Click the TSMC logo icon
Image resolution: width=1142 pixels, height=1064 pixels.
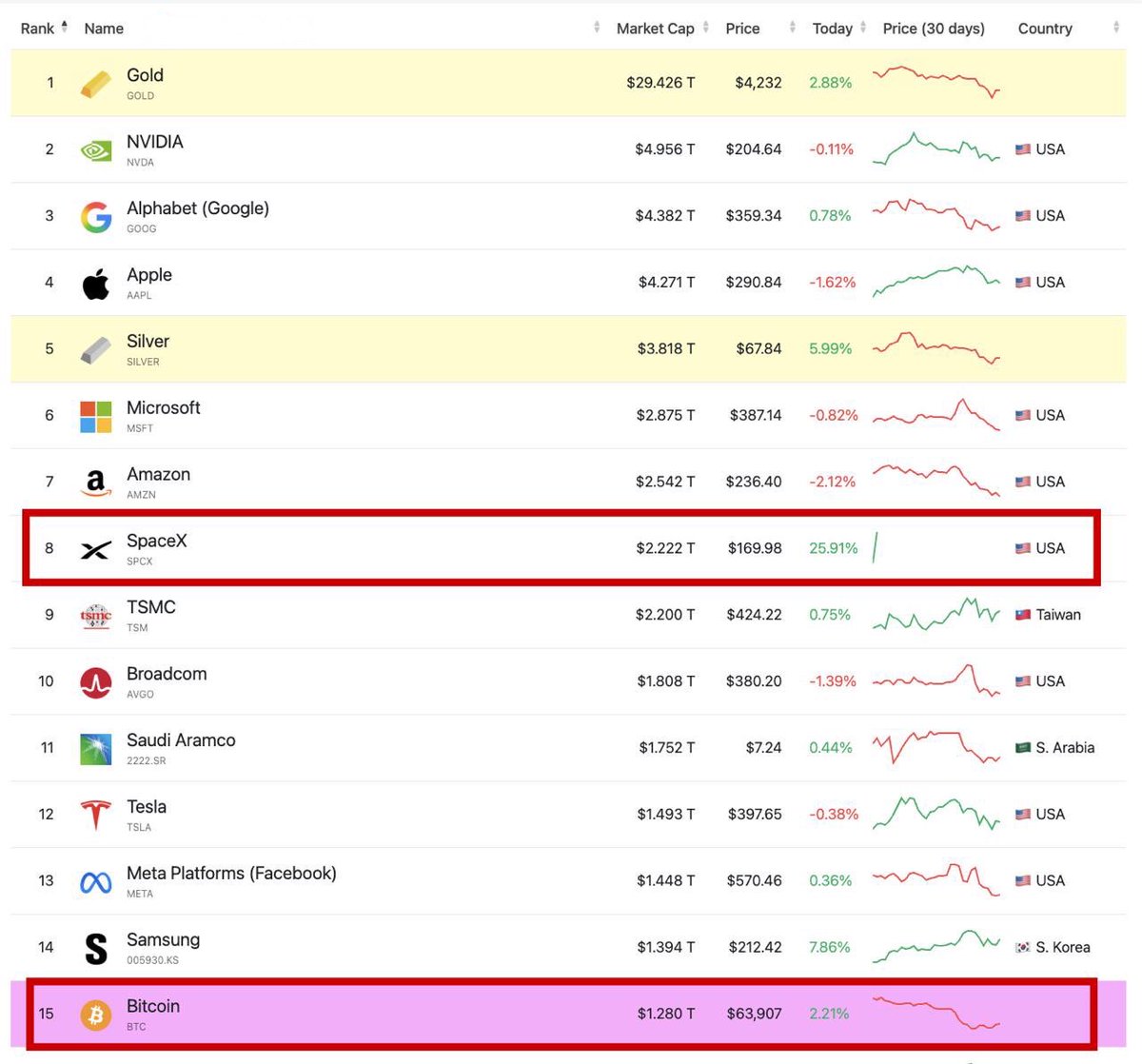tap(95, 617)
